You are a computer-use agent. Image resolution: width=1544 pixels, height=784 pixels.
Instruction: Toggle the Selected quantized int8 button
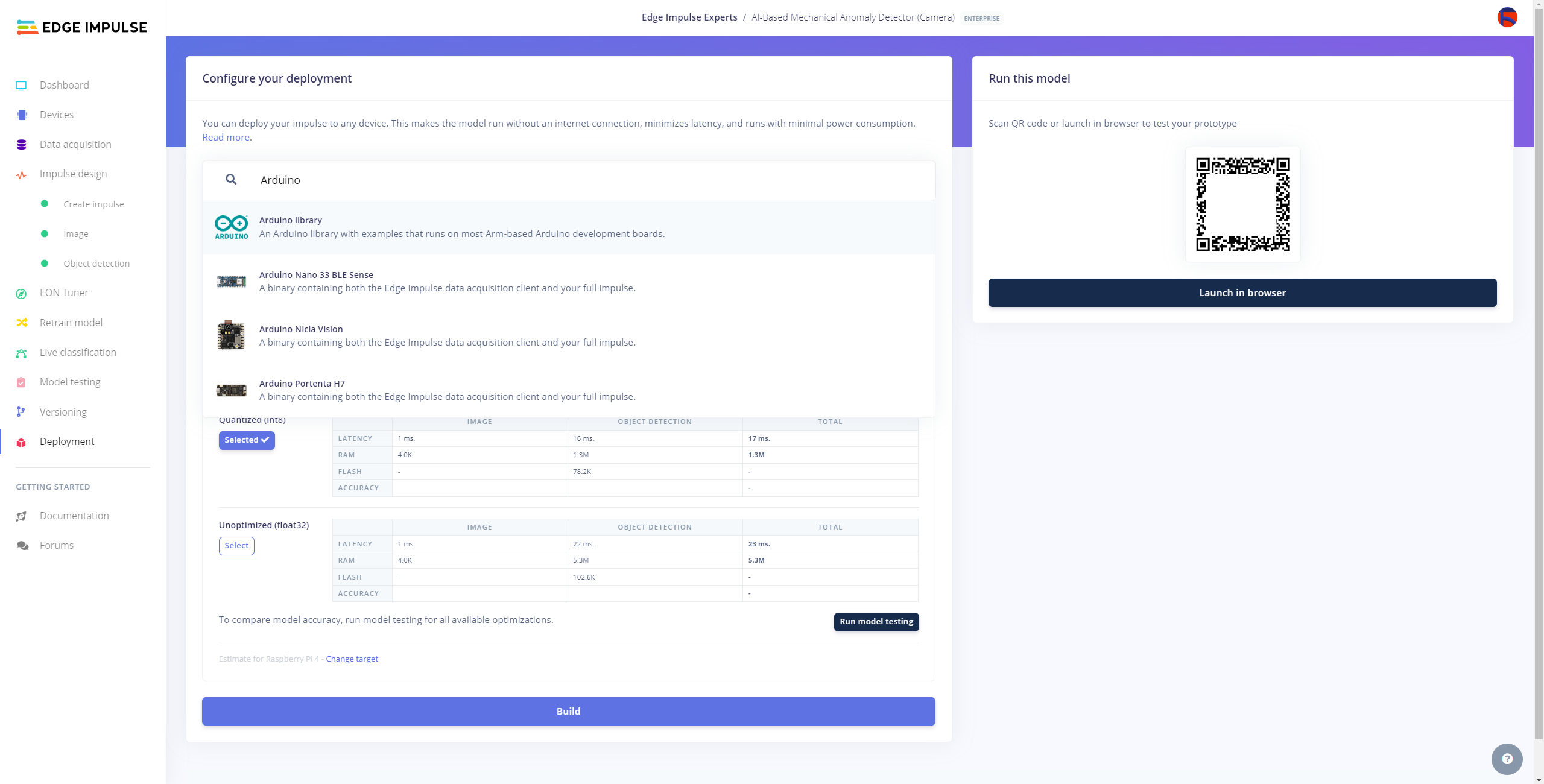pos(247,440)
